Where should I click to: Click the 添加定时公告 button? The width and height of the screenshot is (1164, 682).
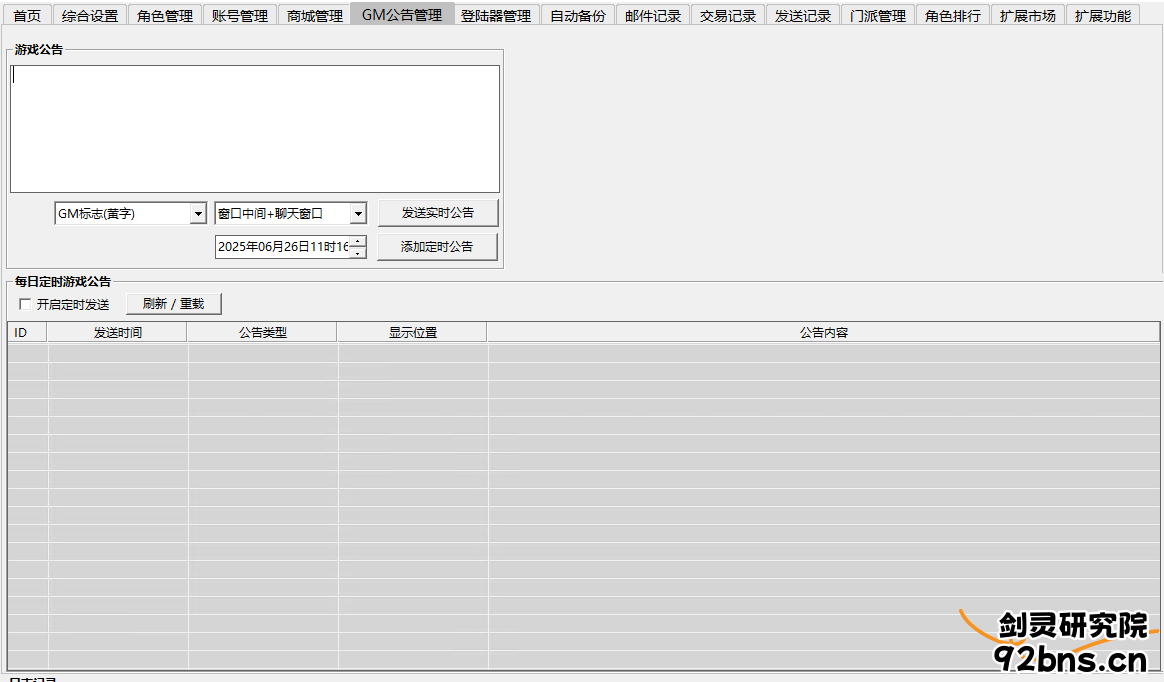coord(437,247)
